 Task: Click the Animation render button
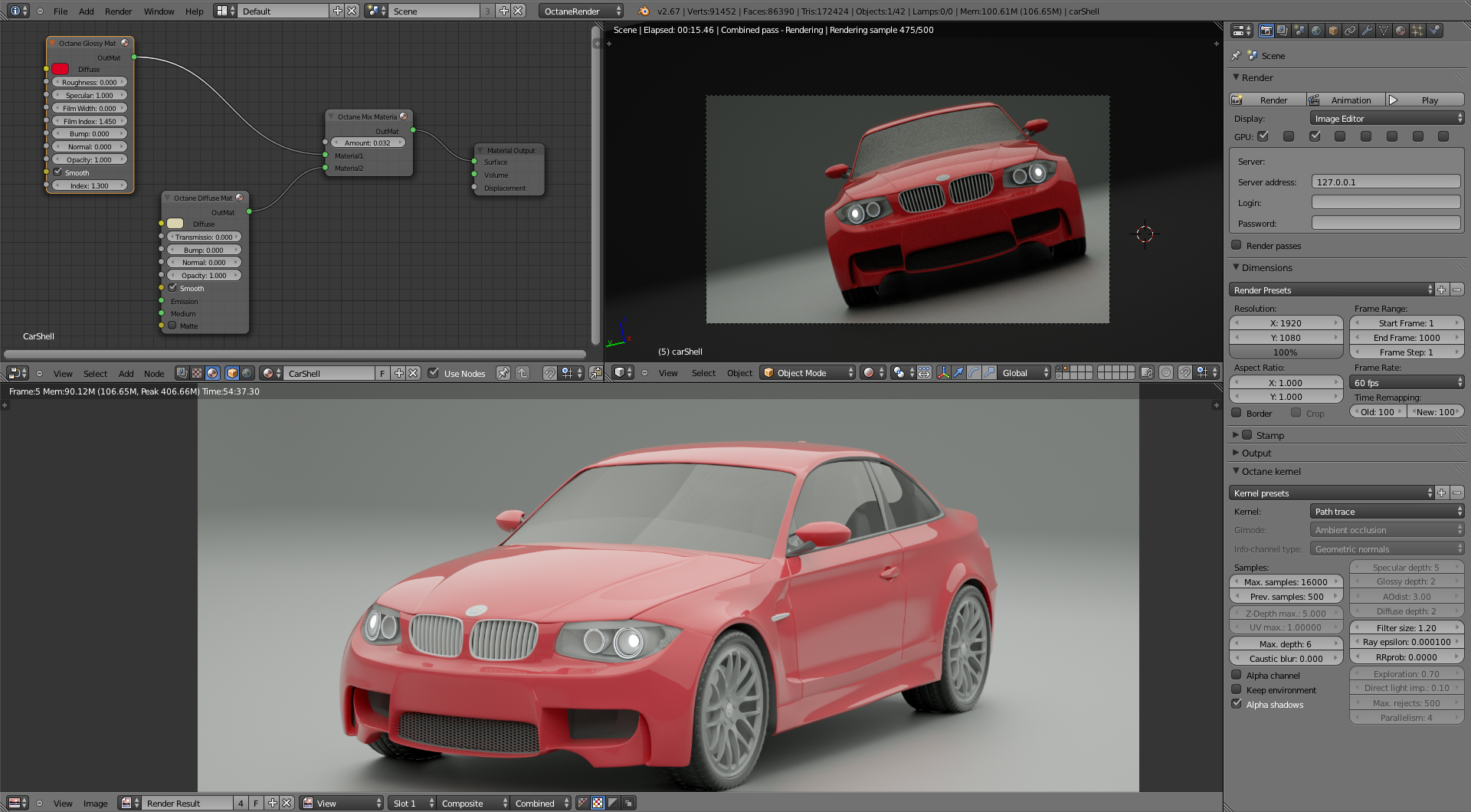[x=1346, y=100]
